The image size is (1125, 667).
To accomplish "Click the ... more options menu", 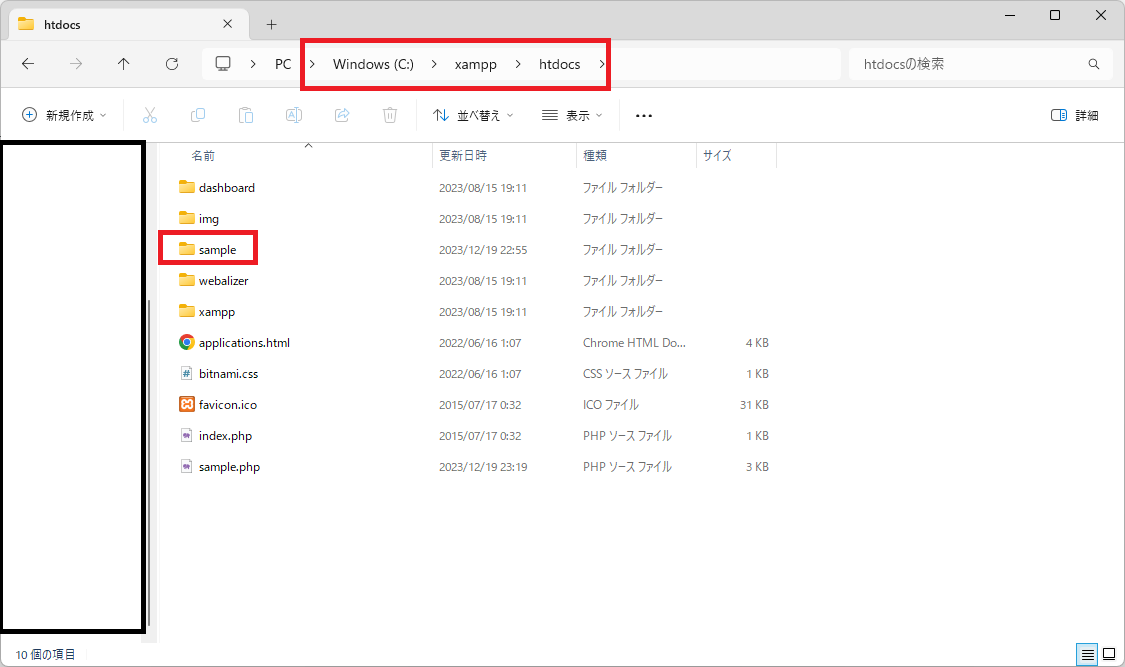I will click(643, 114).
